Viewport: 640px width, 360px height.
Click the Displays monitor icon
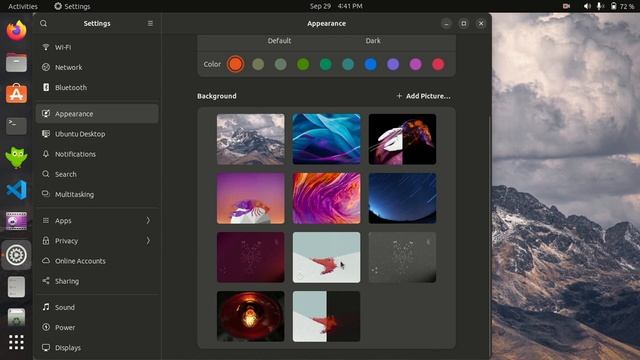46,347
